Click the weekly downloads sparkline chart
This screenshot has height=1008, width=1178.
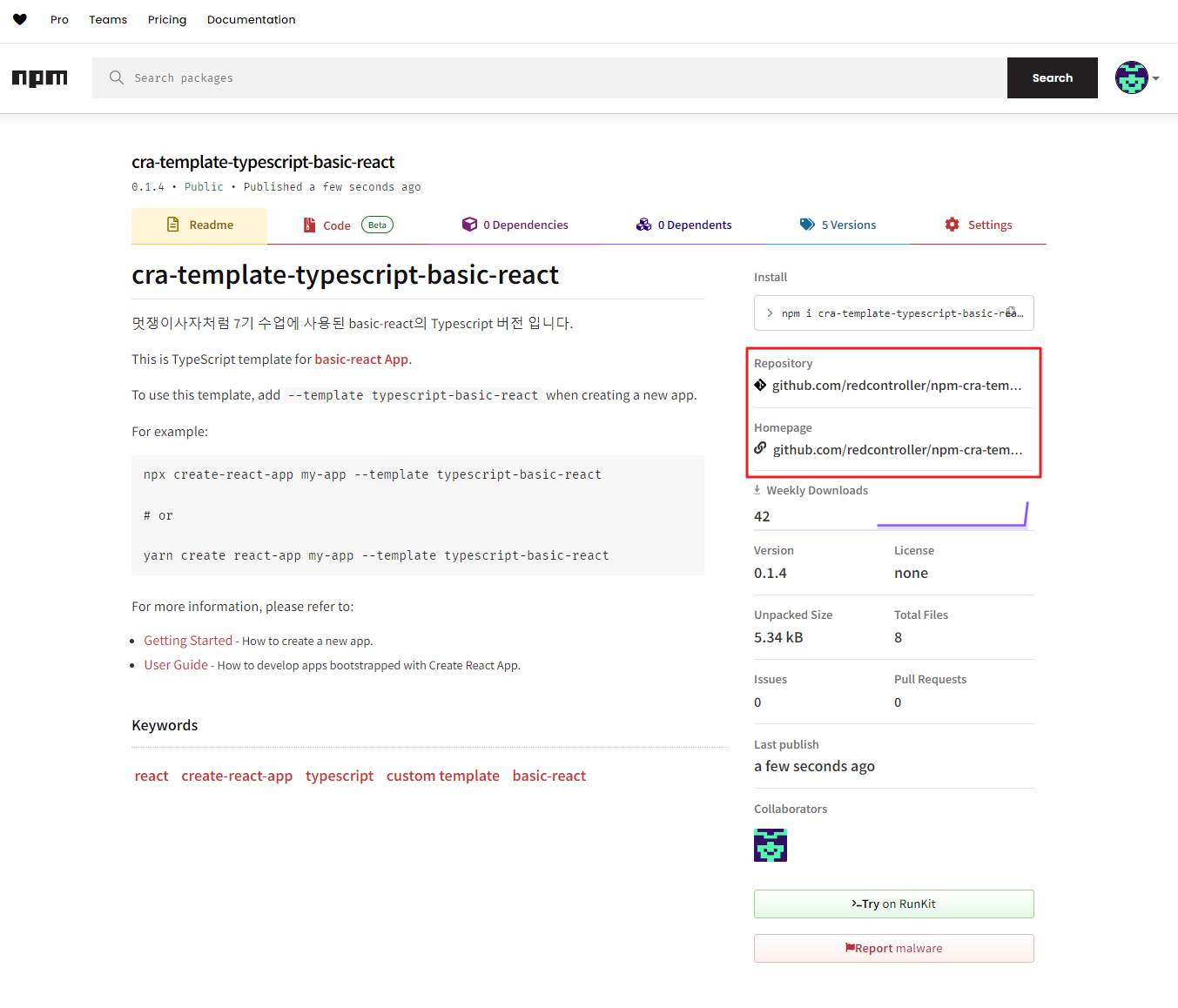pos(952,514)
